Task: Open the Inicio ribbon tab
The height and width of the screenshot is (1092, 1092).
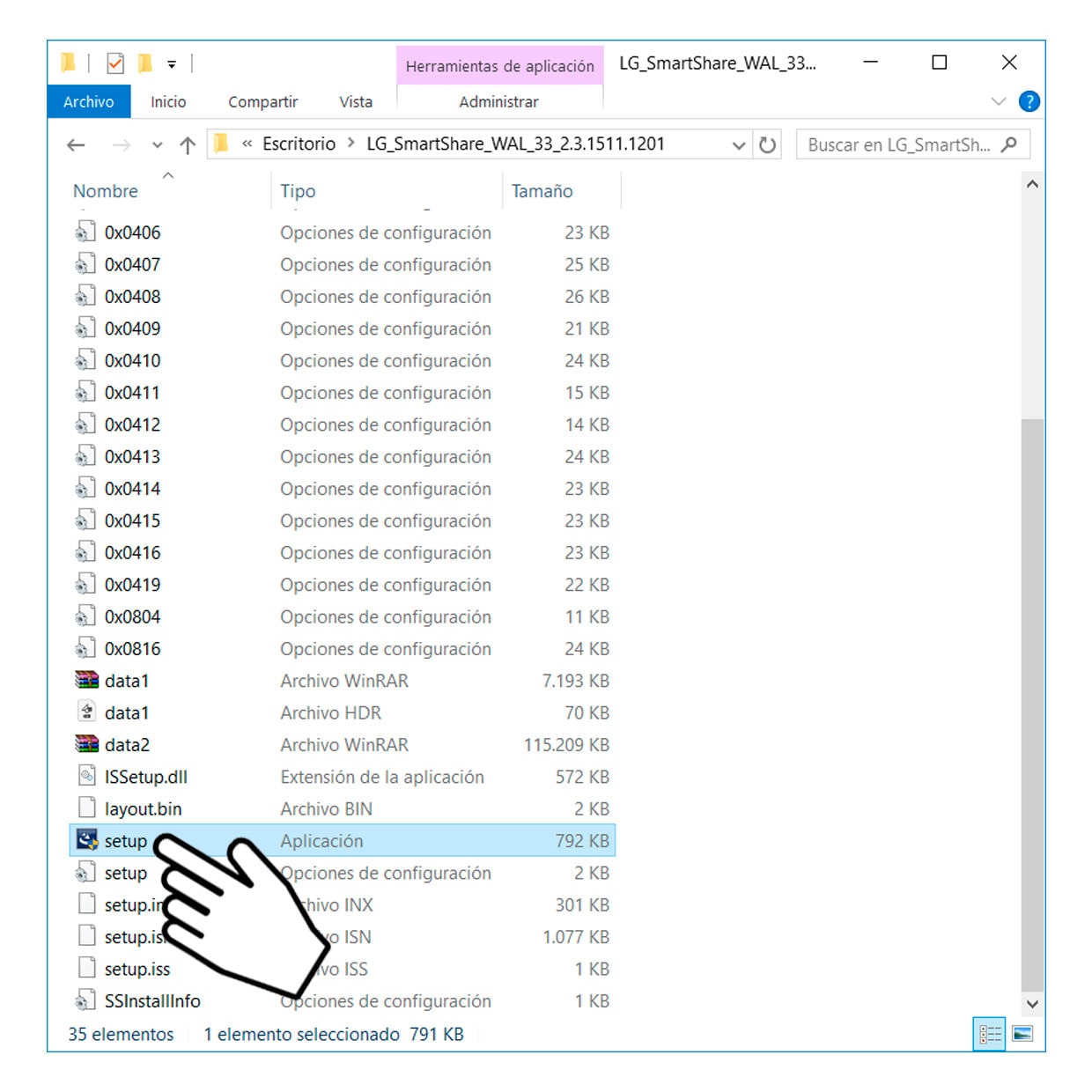Action: (168, 101)
